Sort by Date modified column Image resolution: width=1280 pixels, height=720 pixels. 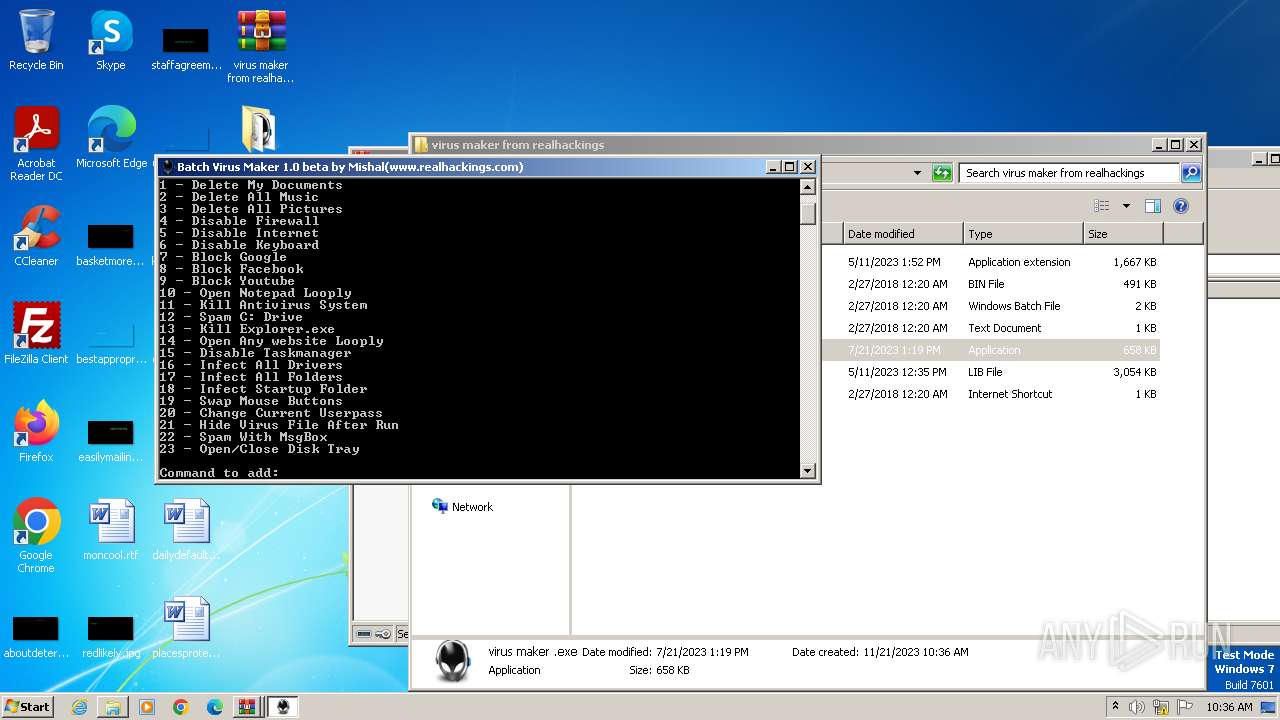pyautogui.click(x=903, y=234)
